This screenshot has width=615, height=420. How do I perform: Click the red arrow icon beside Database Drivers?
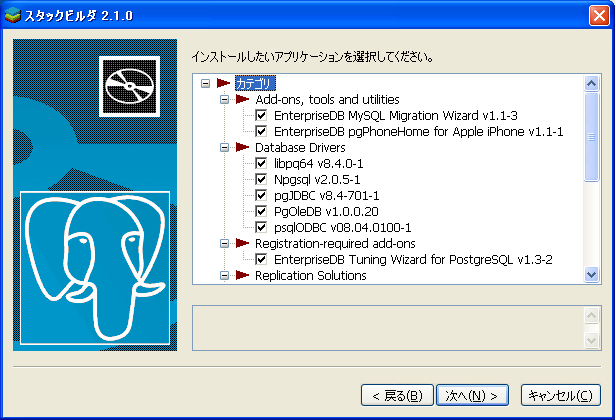click(x=242, y=147)
